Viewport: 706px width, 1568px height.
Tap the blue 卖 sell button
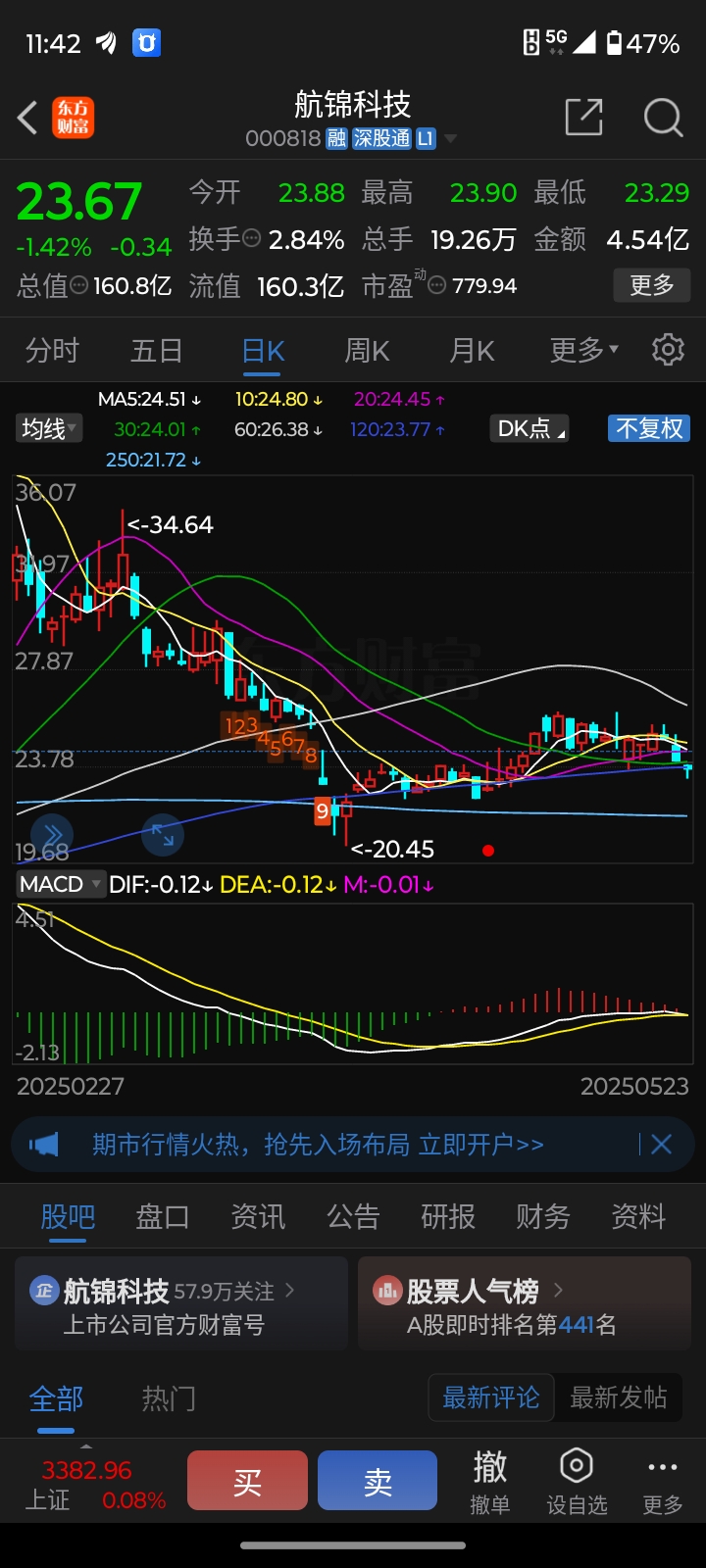tap(378, 1481)
